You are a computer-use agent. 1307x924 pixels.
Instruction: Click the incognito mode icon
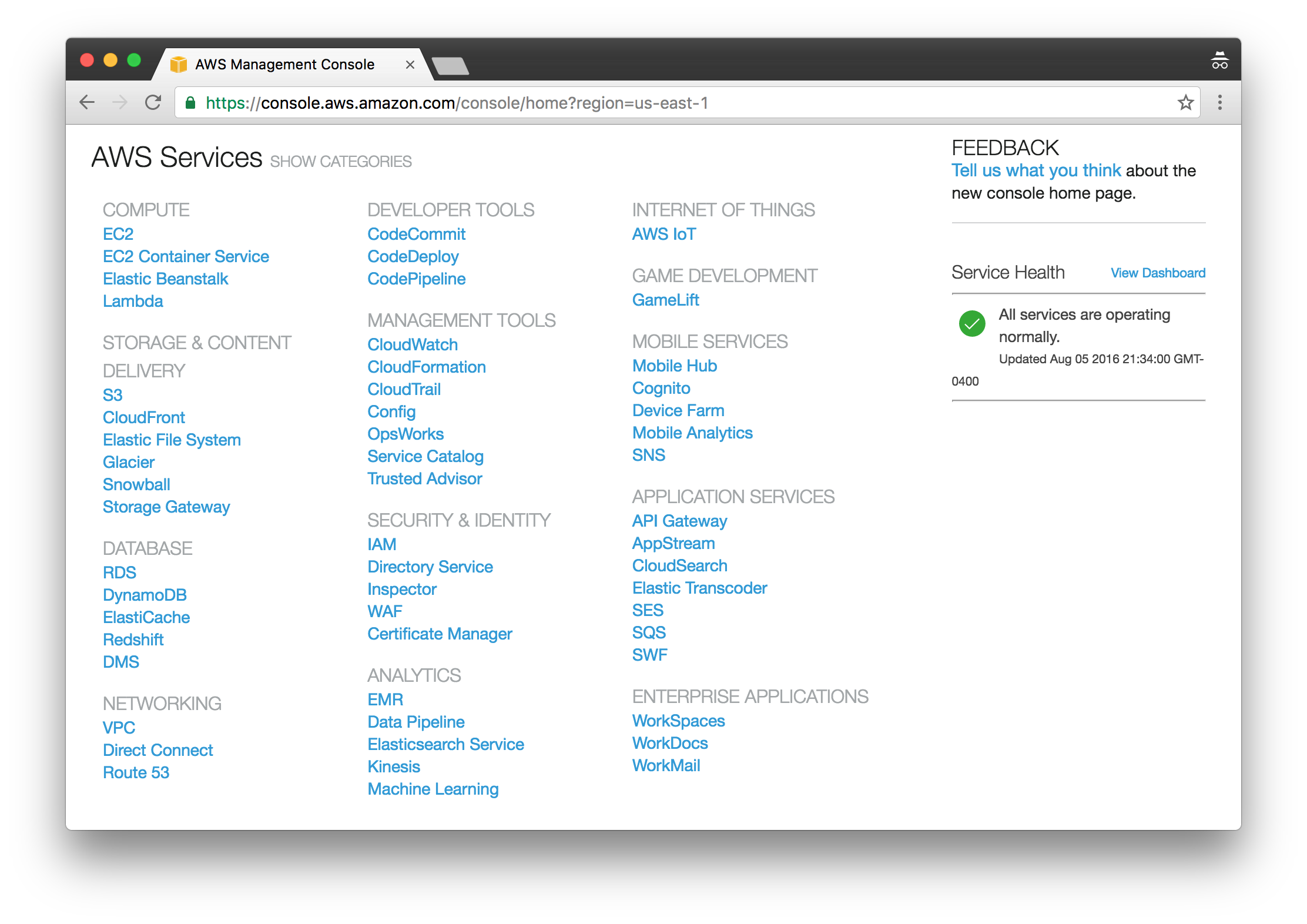pos(1219,61)
